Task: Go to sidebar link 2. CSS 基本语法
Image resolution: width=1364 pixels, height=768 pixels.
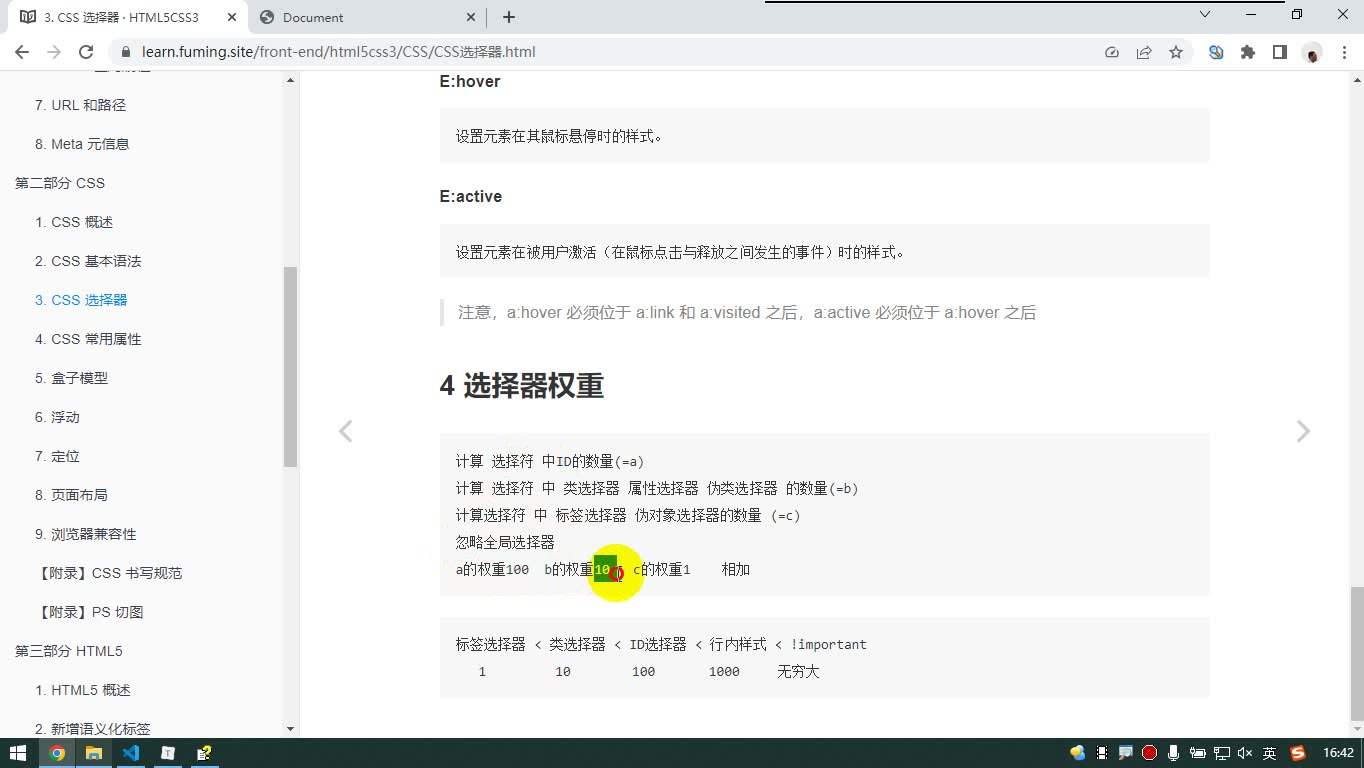Action: click(88, 261)
